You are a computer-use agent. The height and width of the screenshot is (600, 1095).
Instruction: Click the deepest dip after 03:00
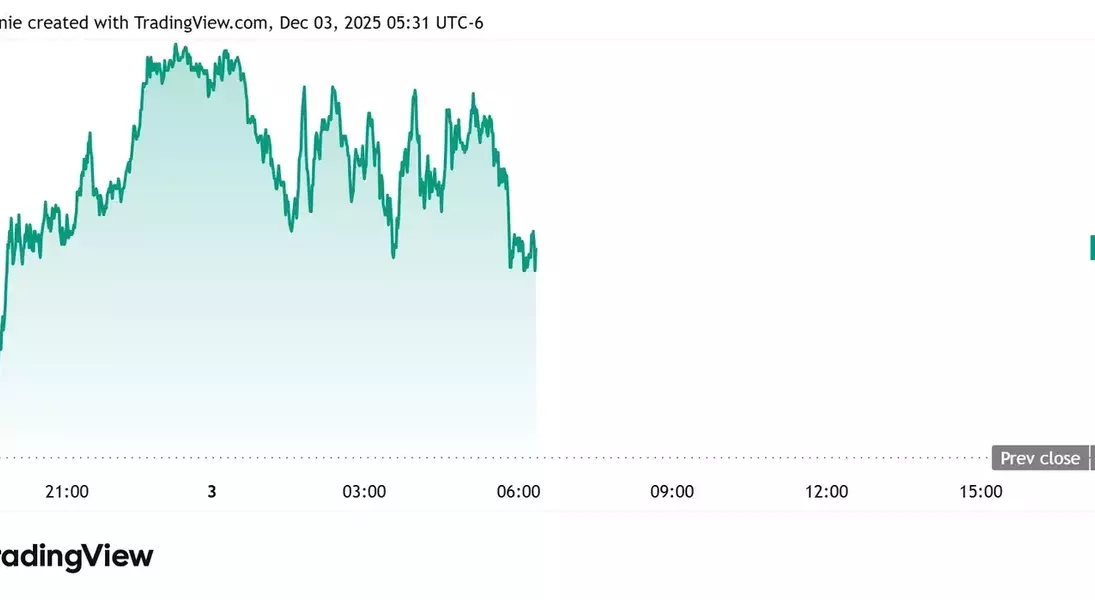394,255
